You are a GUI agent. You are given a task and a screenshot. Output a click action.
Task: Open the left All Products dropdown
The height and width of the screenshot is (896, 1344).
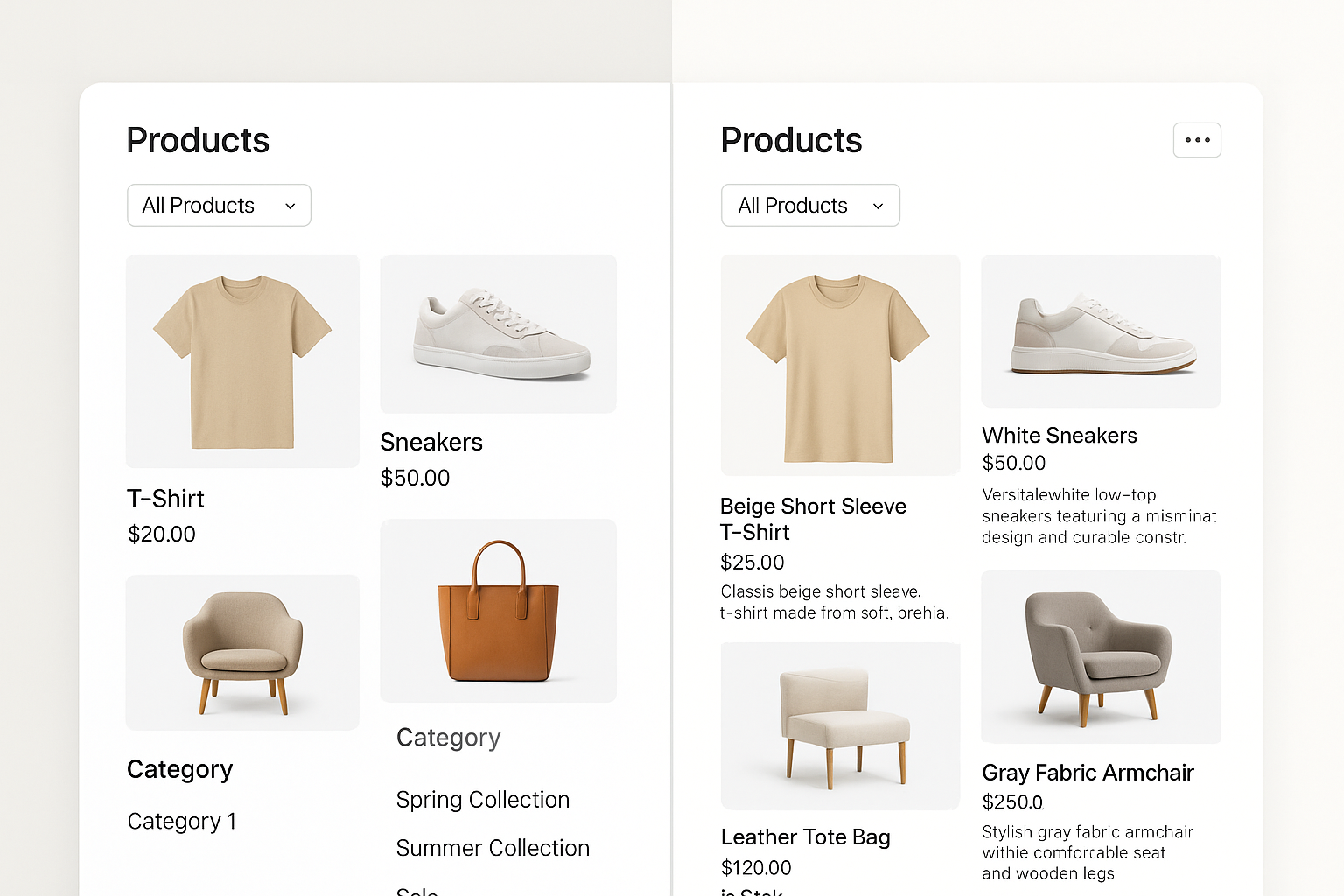click(219, 205)
